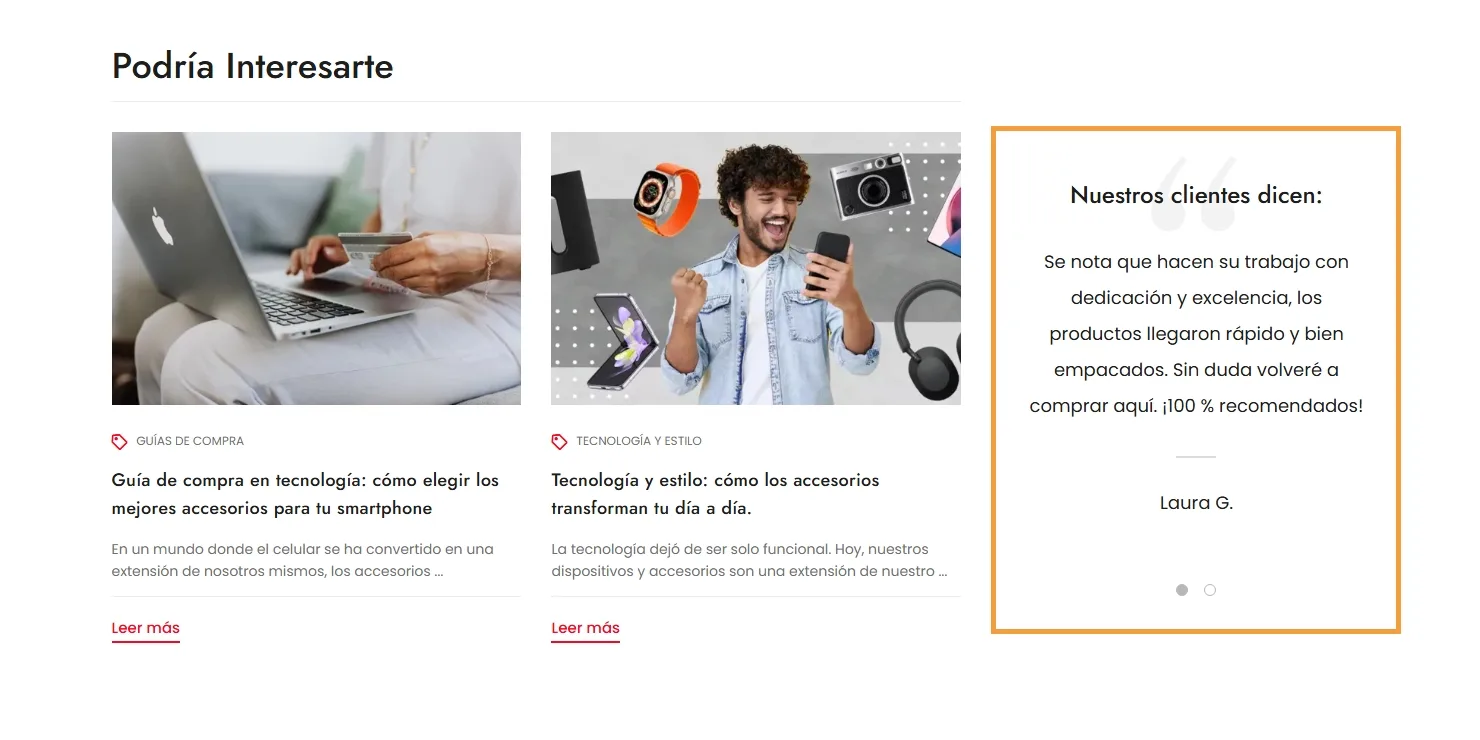
Task: Click the Podría Interesarte section heading
Action: click(x=253, y=67)
